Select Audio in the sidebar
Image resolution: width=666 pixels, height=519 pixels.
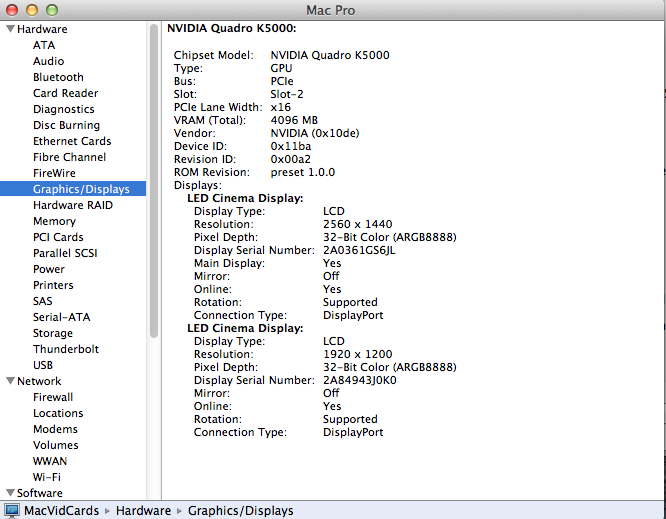[x=48, y=61]
